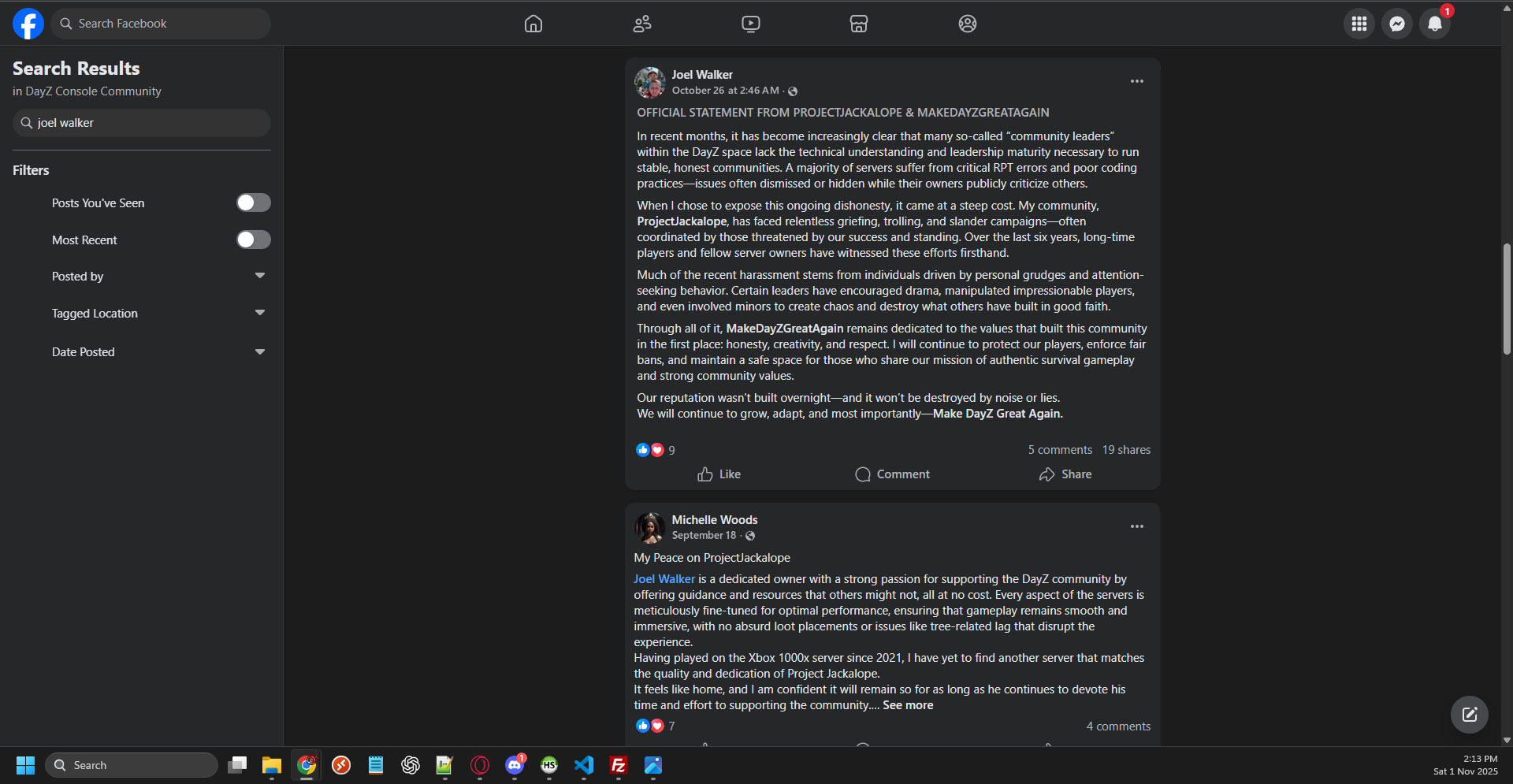Open FileZilla from the taskbar

click(619, 765)
